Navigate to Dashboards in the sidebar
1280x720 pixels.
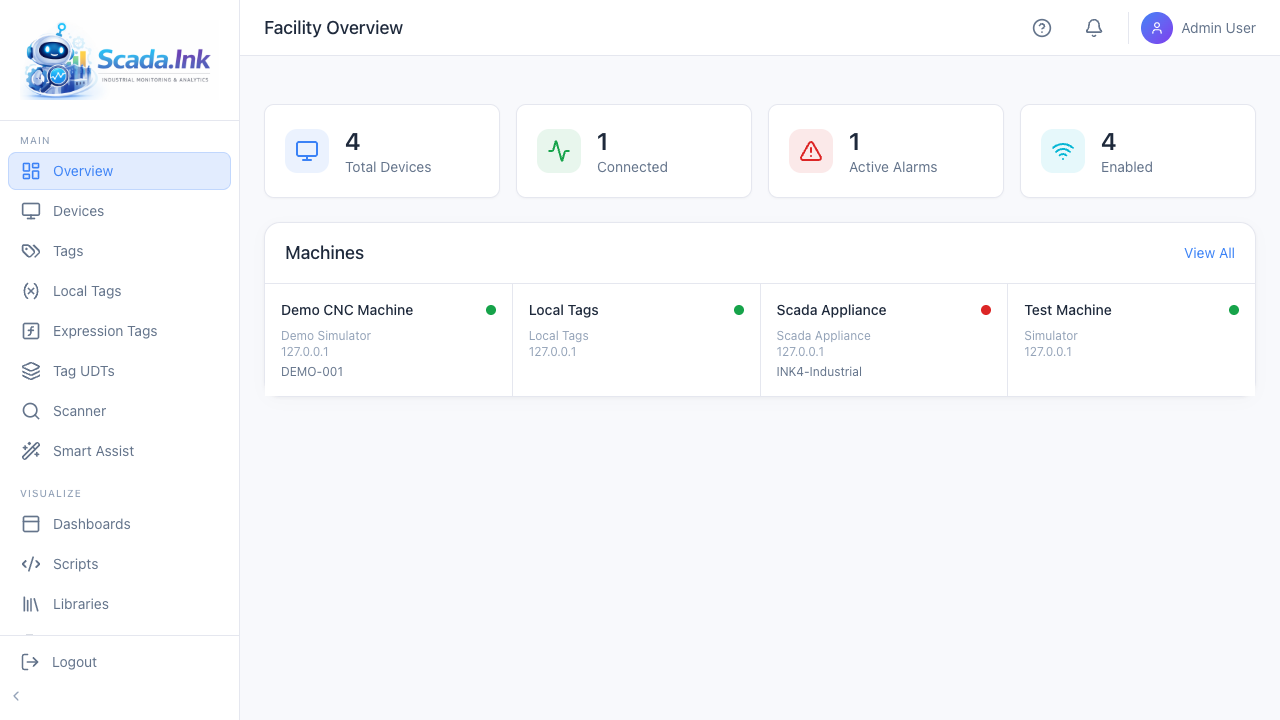[x=119, y=524]
